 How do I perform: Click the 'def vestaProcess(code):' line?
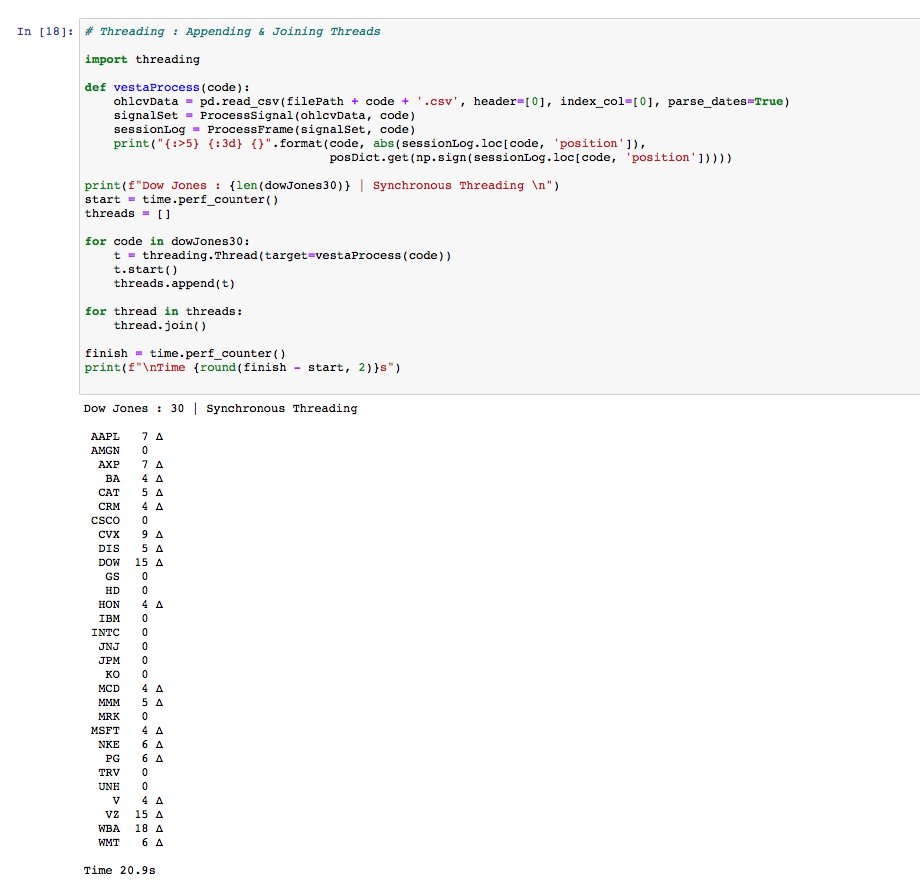(x=167, y=87)
